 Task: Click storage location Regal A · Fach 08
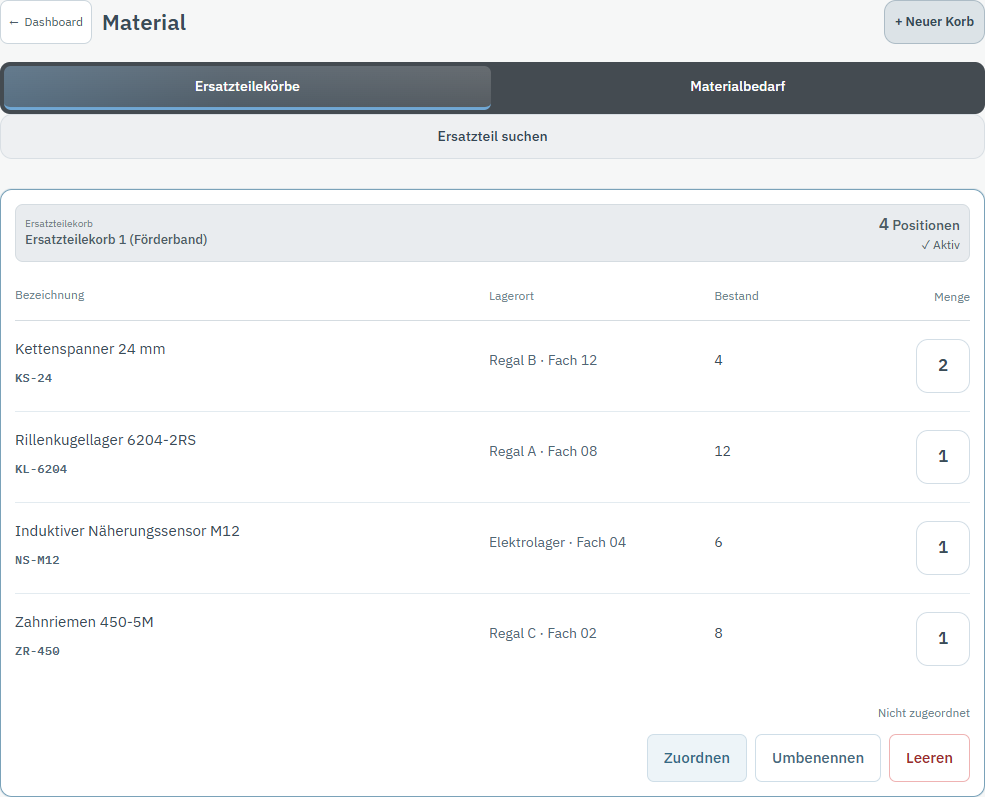point(543,452)
